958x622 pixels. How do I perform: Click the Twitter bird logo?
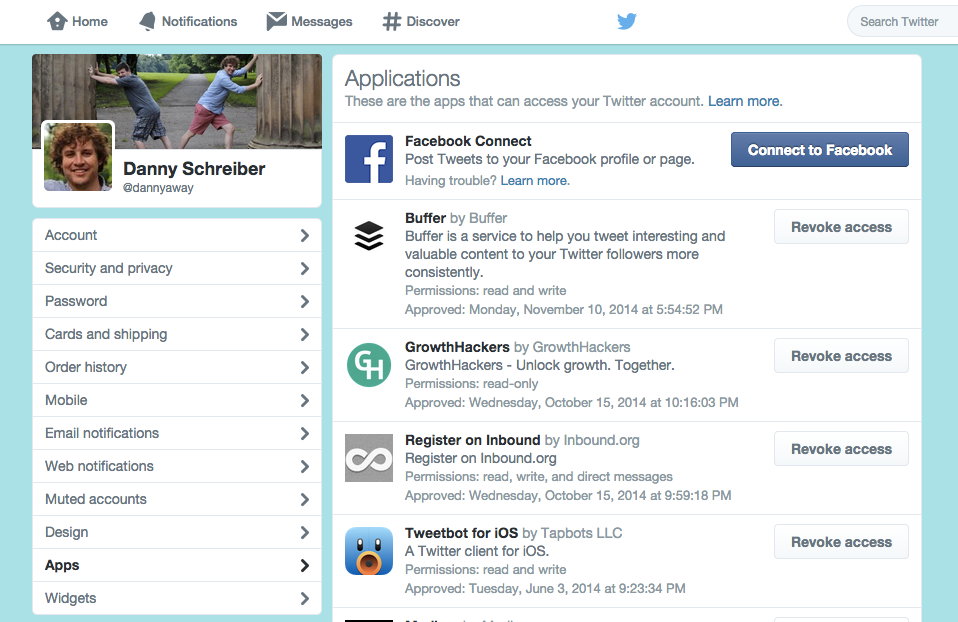627,21
